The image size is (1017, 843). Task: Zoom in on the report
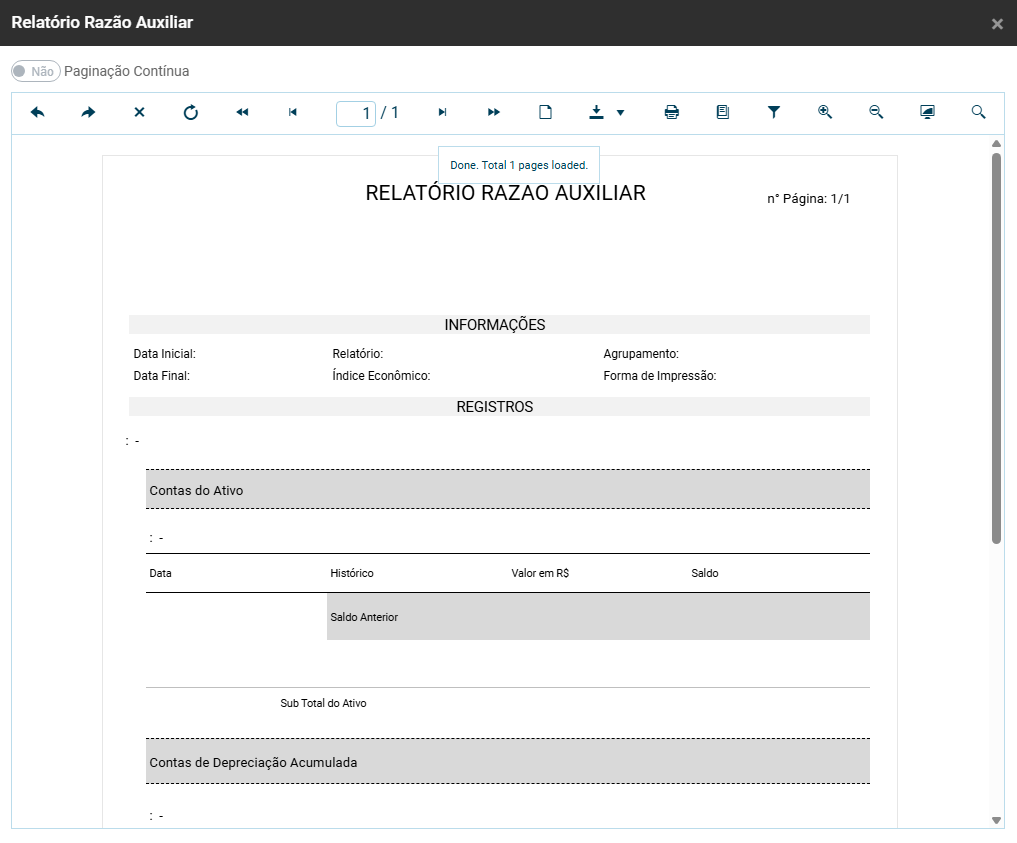click(825, 113)
